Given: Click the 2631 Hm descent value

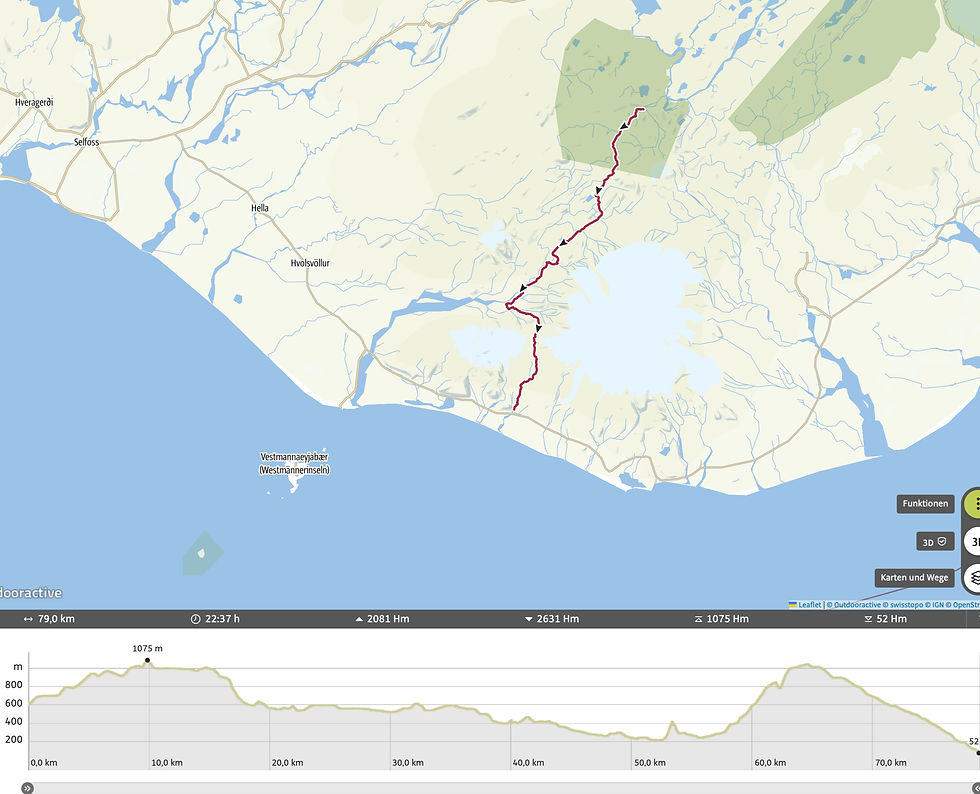Looking at the screenshot, I should coord(558,619).
